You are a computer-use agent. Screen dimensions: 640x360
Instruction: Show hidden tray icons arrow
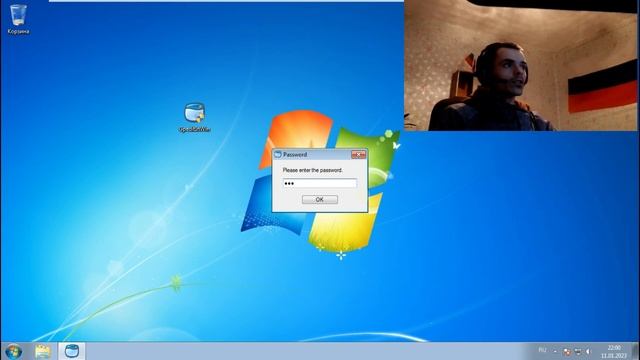coord(555,351)
